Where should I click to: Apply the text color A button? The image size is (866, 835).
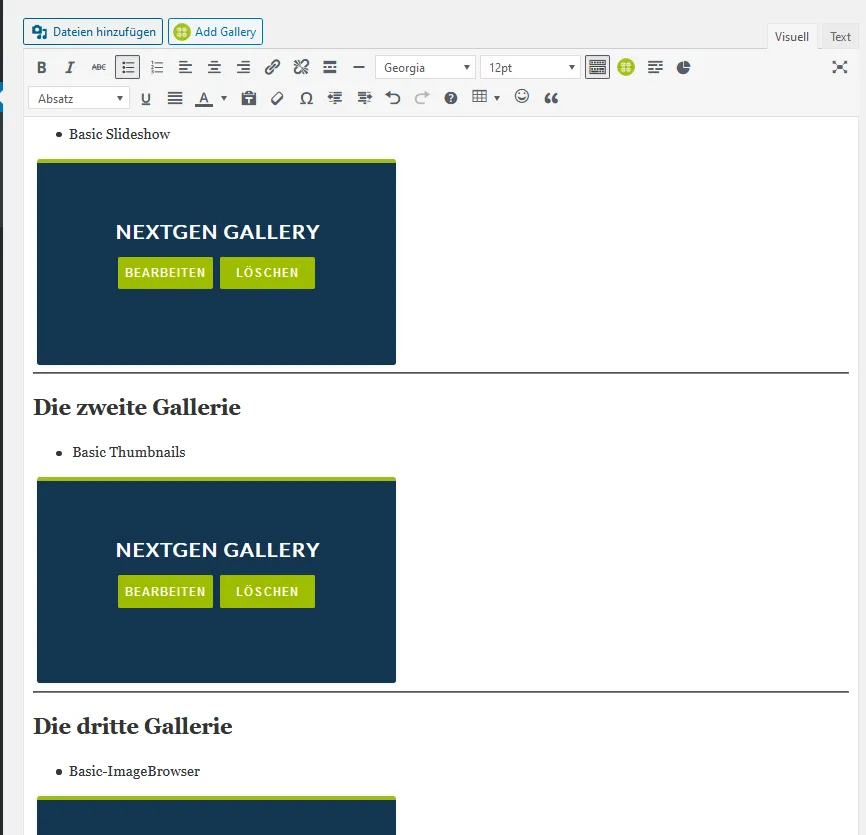click(204, 98)
